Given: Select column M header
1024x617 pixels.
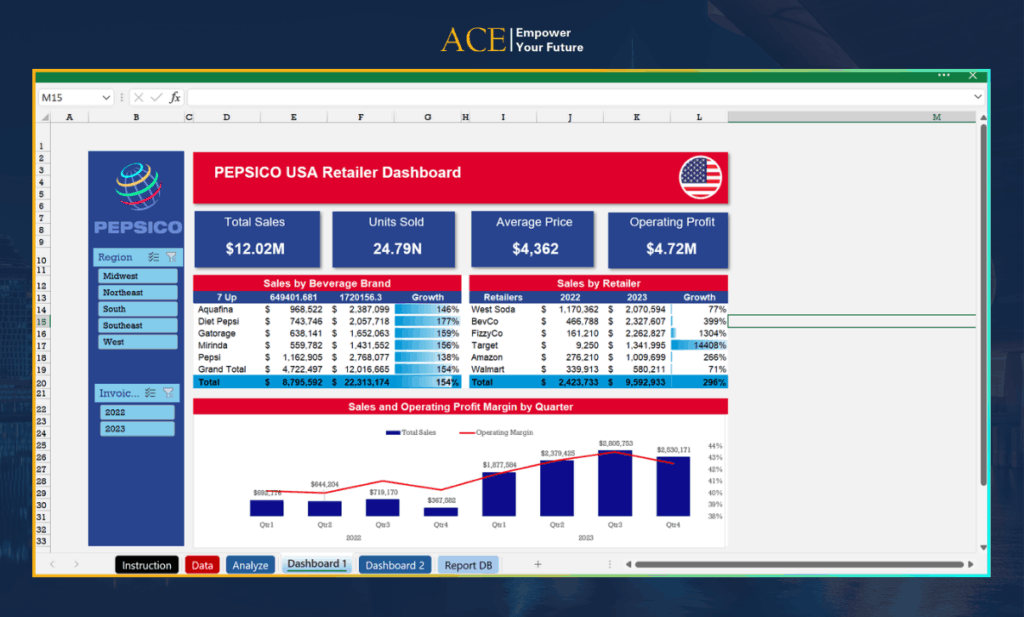Looking at the screenshot, I should 852,117.
